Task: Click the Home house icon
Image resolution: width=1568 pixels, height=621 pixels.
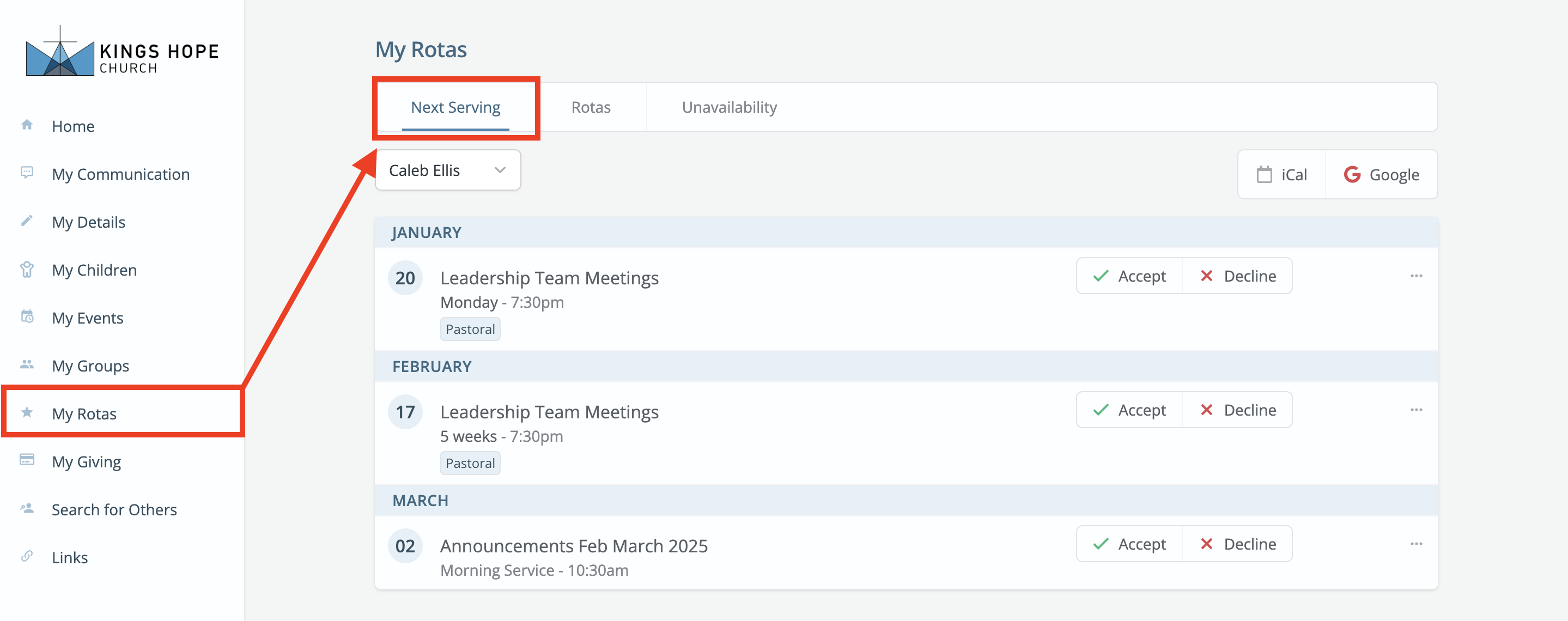Action: [x=27, y=125]
